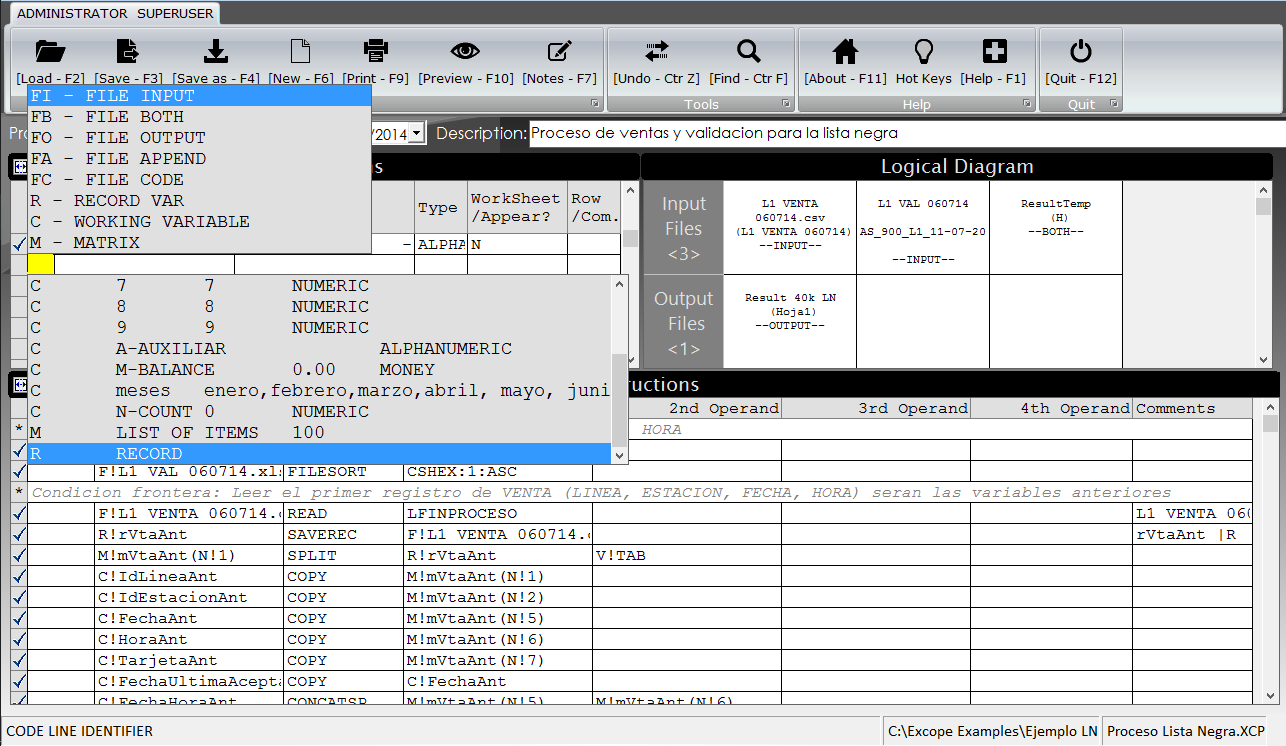Choose the meses list entry

click(x=318, y=391)
